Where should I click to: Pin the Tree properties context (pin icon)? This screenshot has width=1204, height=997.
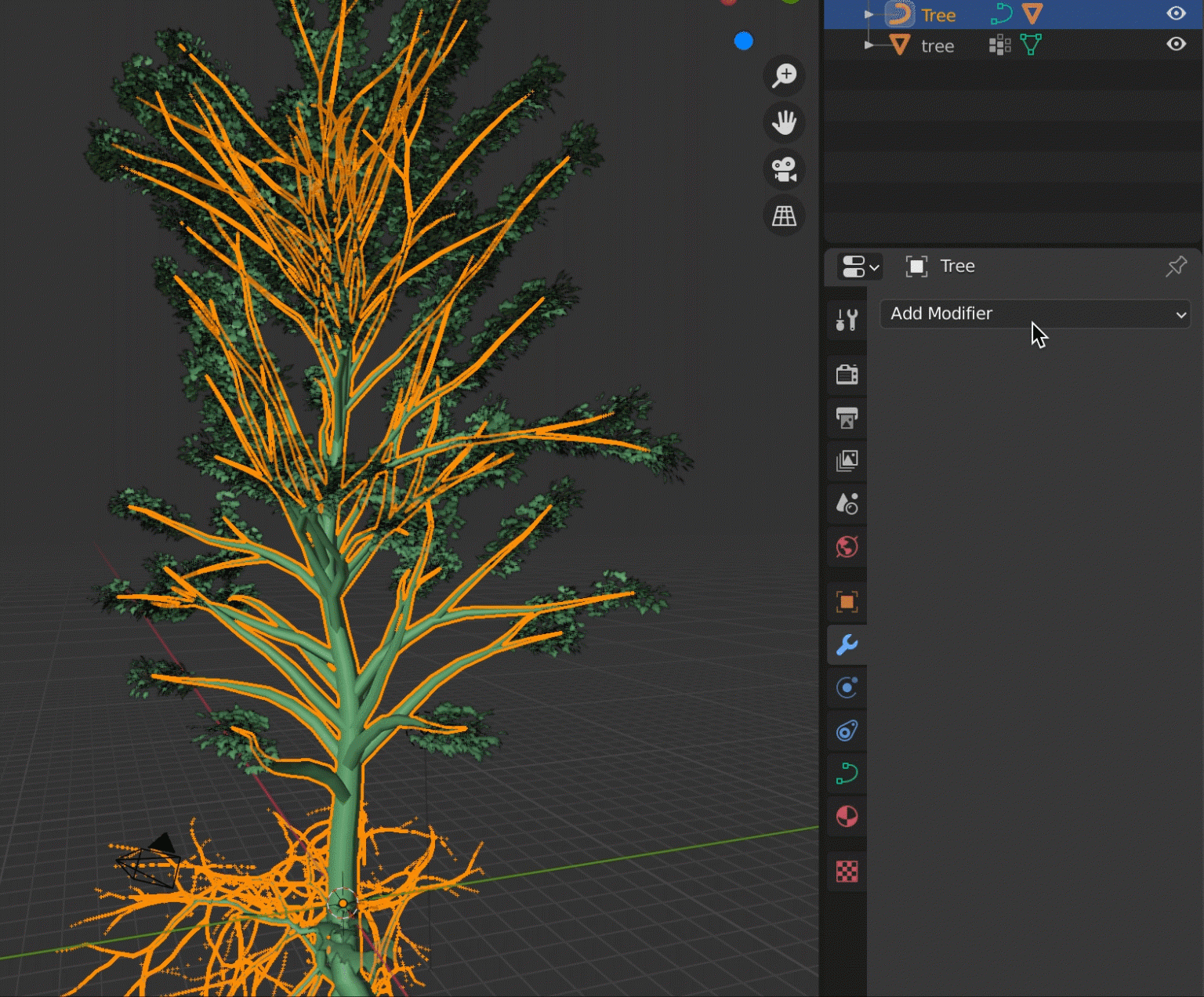tap(1176, 266)
